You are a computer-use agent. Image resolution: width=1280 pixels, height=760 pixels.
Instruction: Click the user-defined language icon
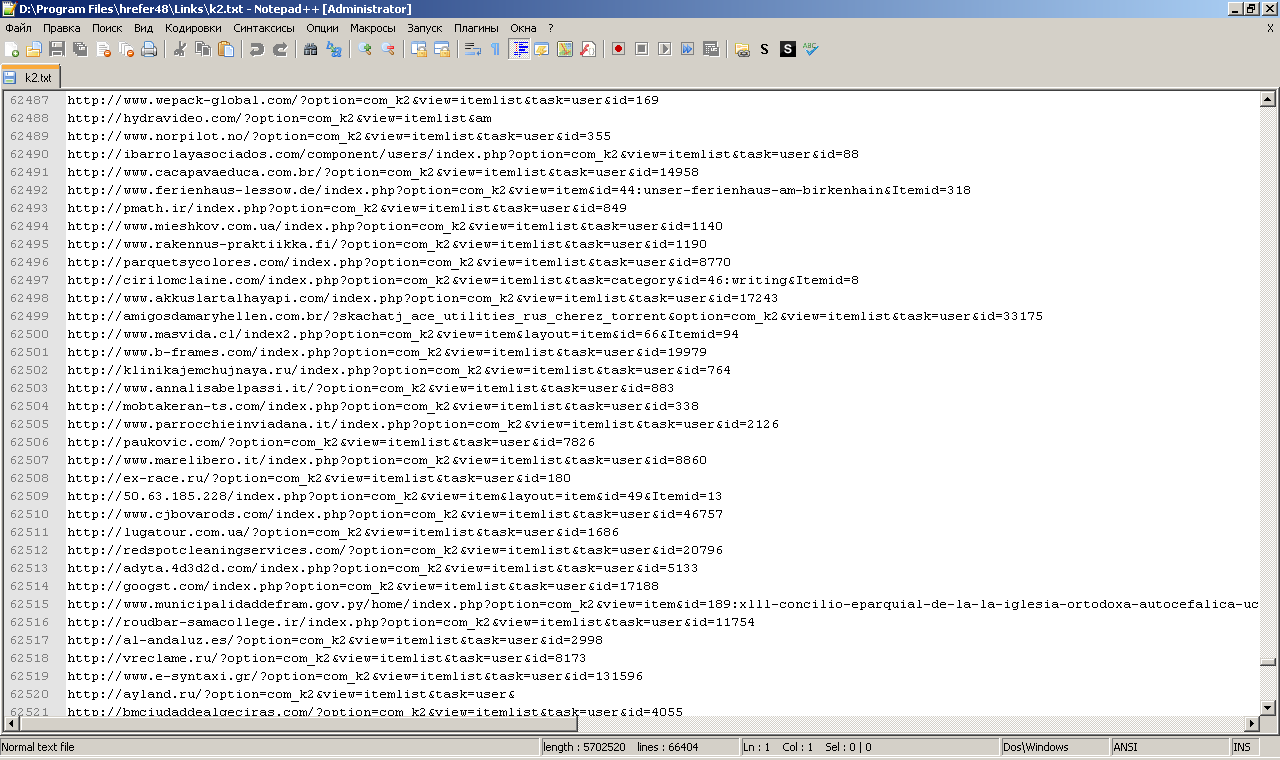542,49
